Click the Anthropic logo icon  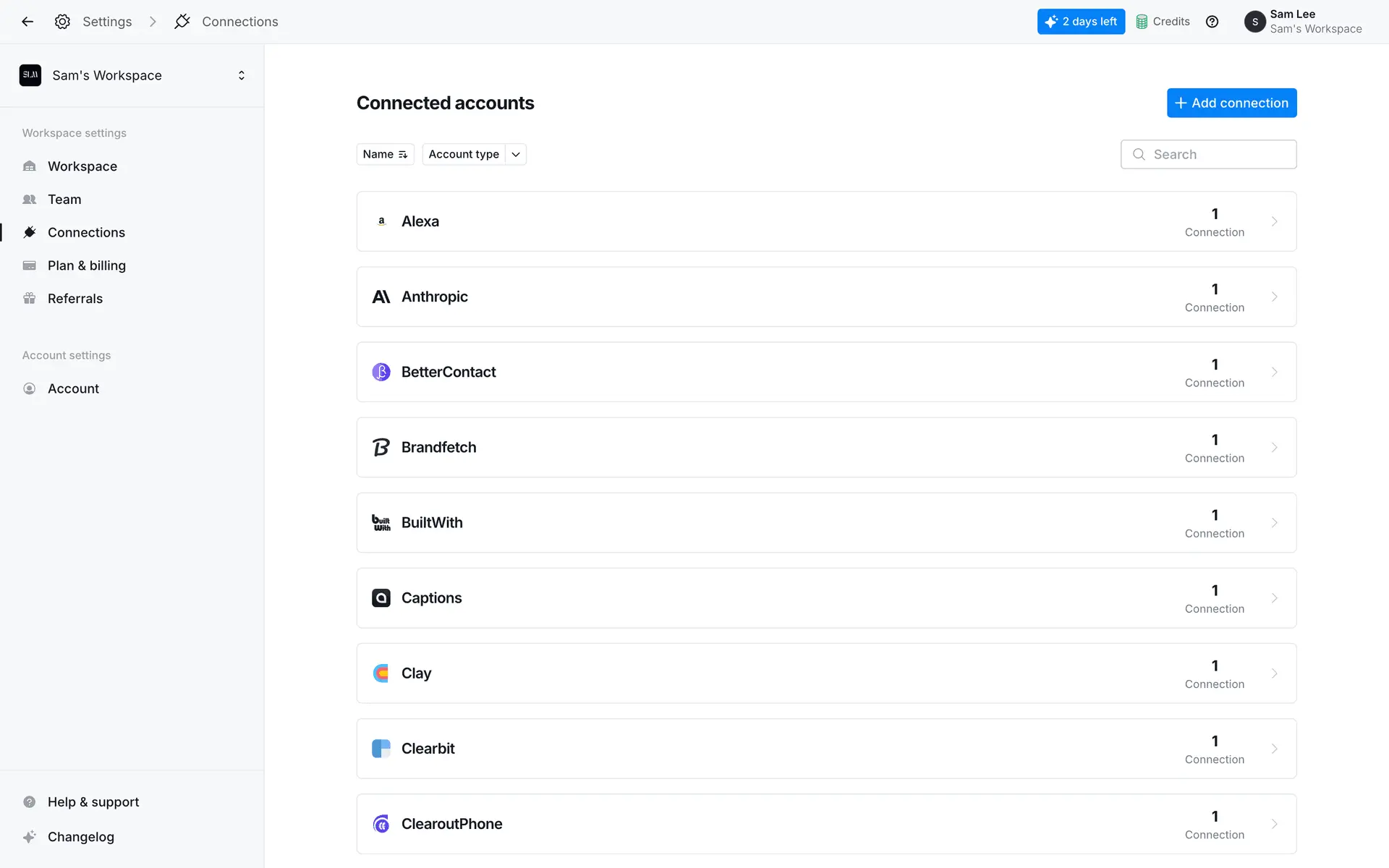381,297
